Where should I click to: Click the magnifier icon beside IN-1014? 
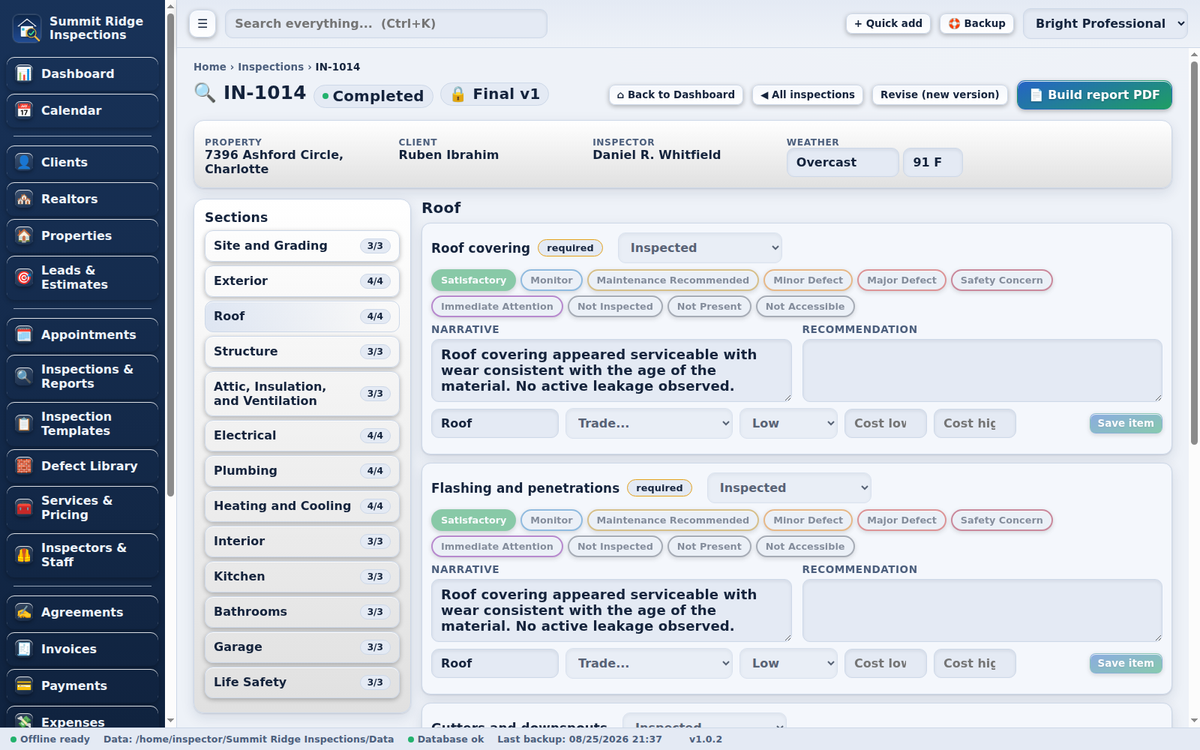pyautogui.click(x=205, y=93)
